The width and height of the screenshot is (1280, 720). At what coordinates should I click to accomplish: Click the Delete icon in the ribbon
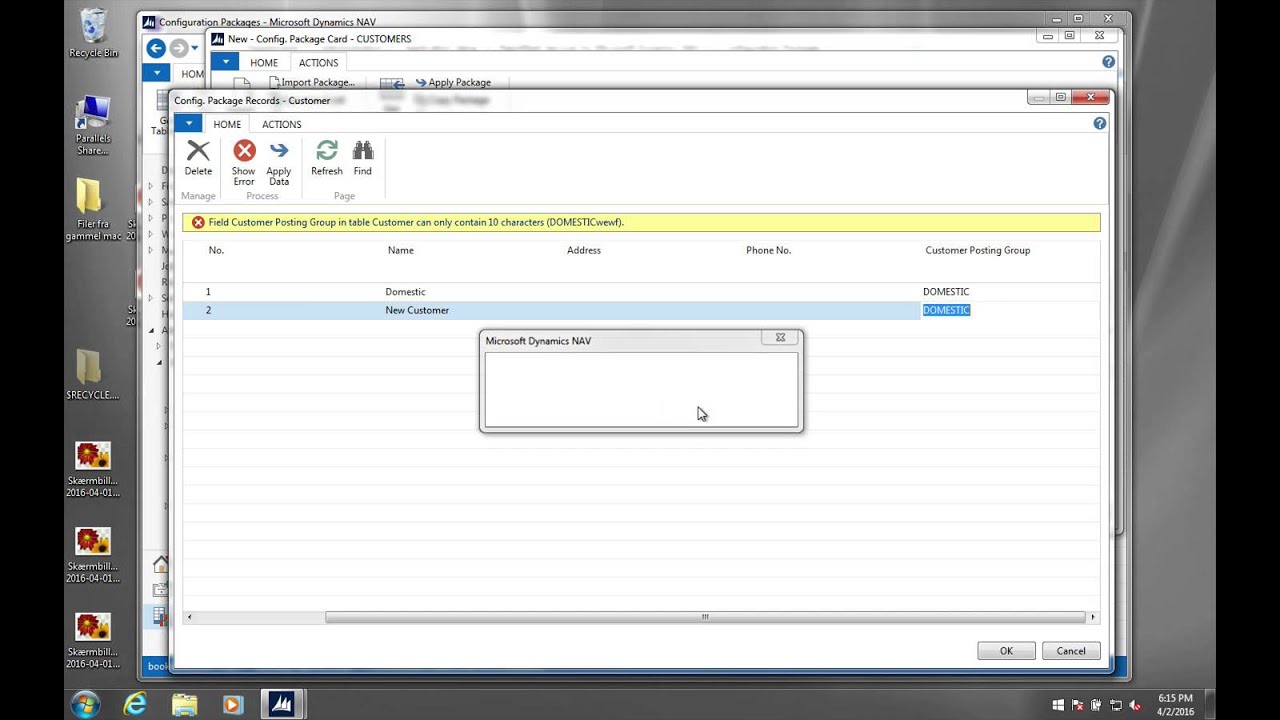198,151
